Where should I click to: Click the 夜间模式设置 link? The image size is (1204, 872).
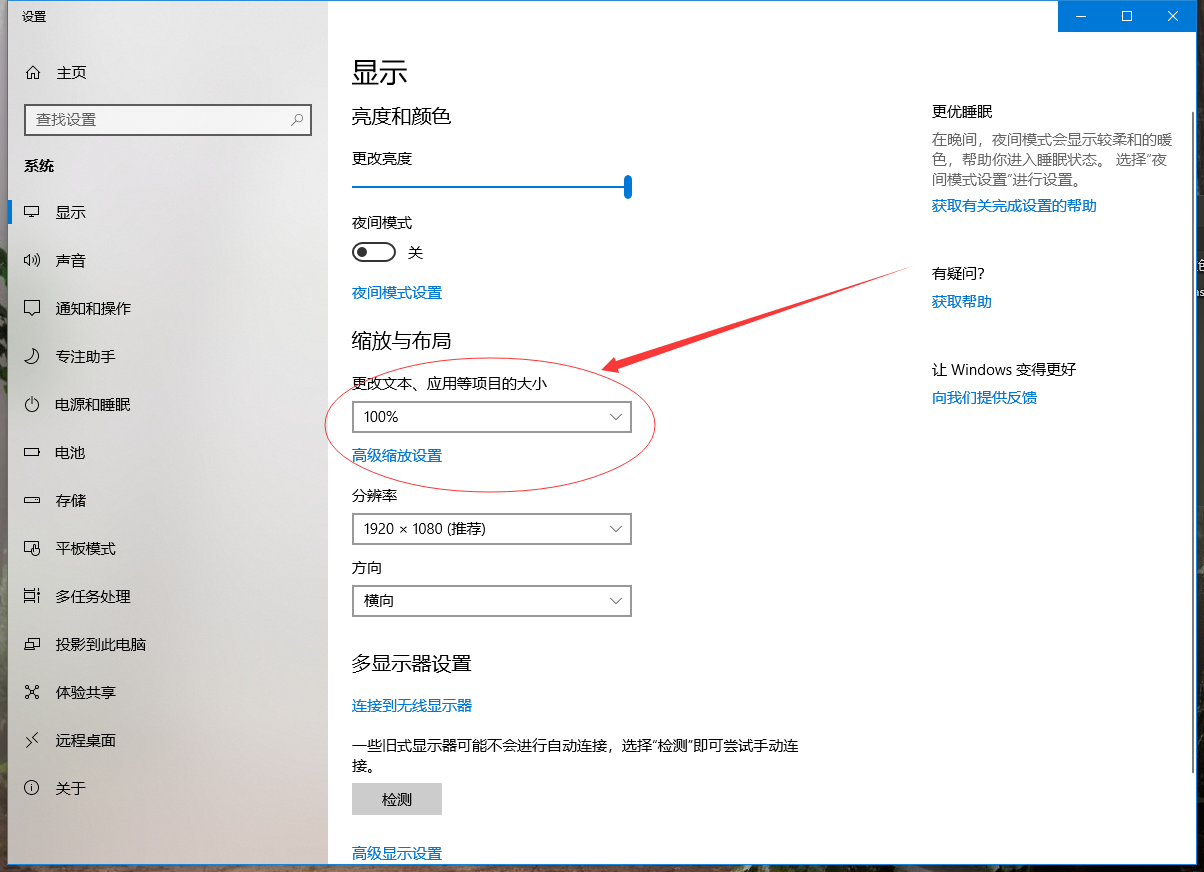coord(397,293)
